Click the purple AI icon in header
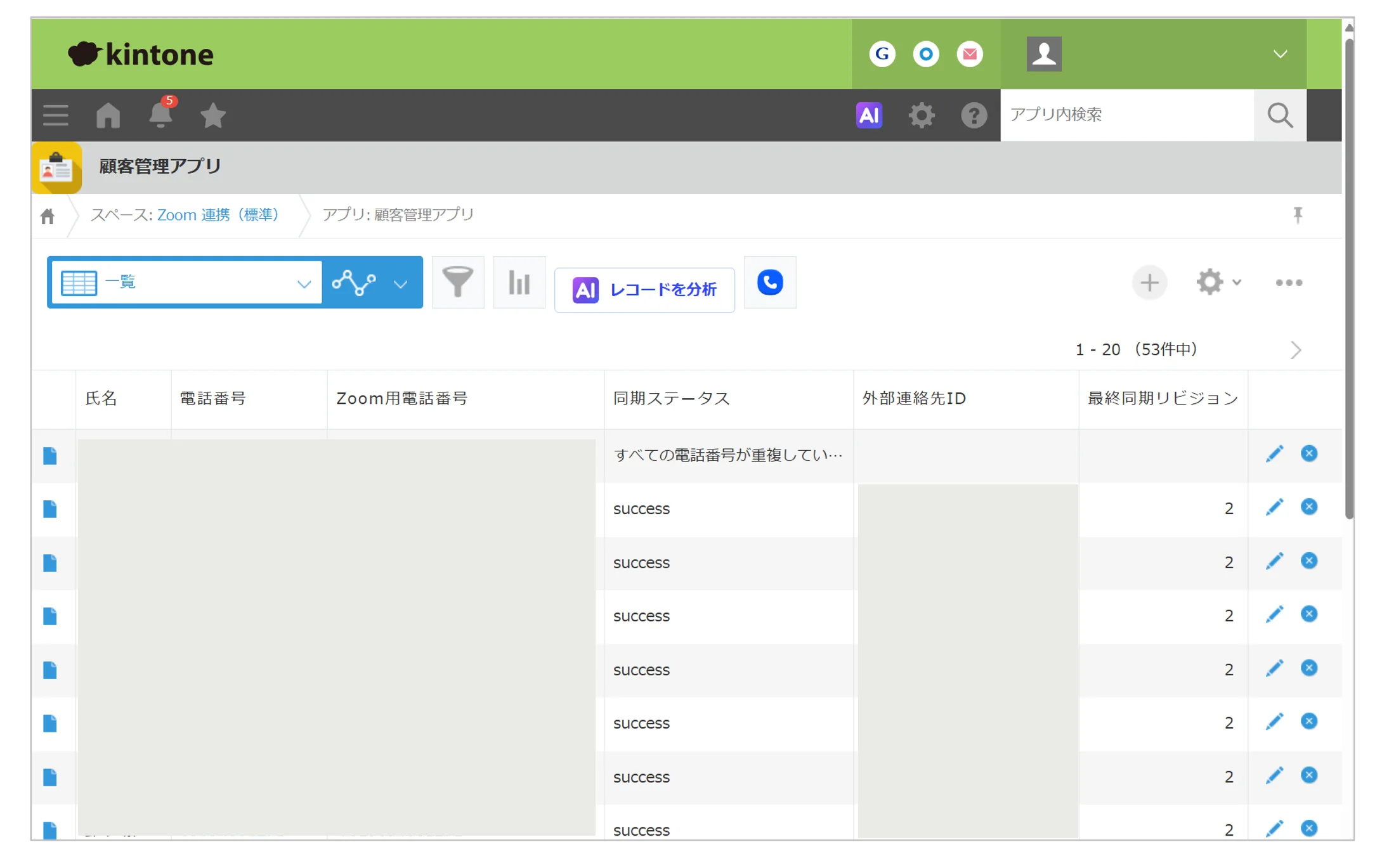 pyautogui.click(x=869, y=115)
